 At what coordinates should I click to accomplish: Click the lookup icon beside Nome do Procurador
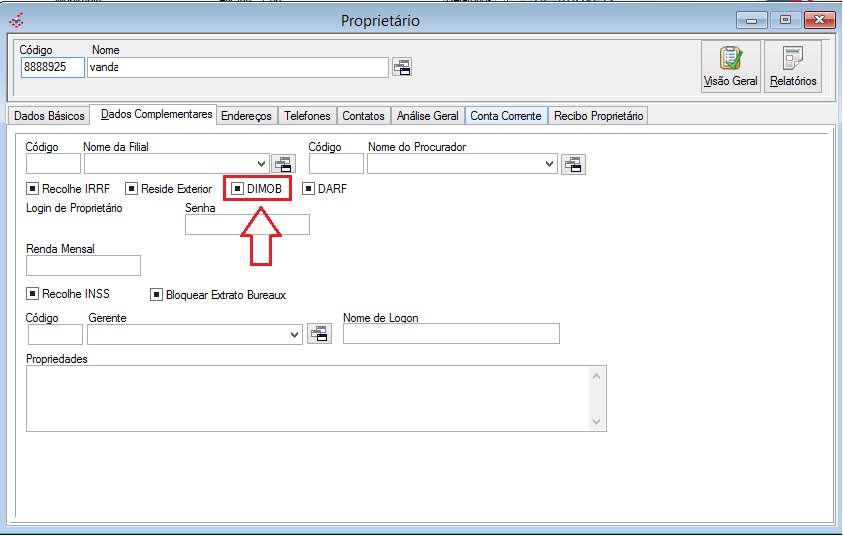pos(573,164)
